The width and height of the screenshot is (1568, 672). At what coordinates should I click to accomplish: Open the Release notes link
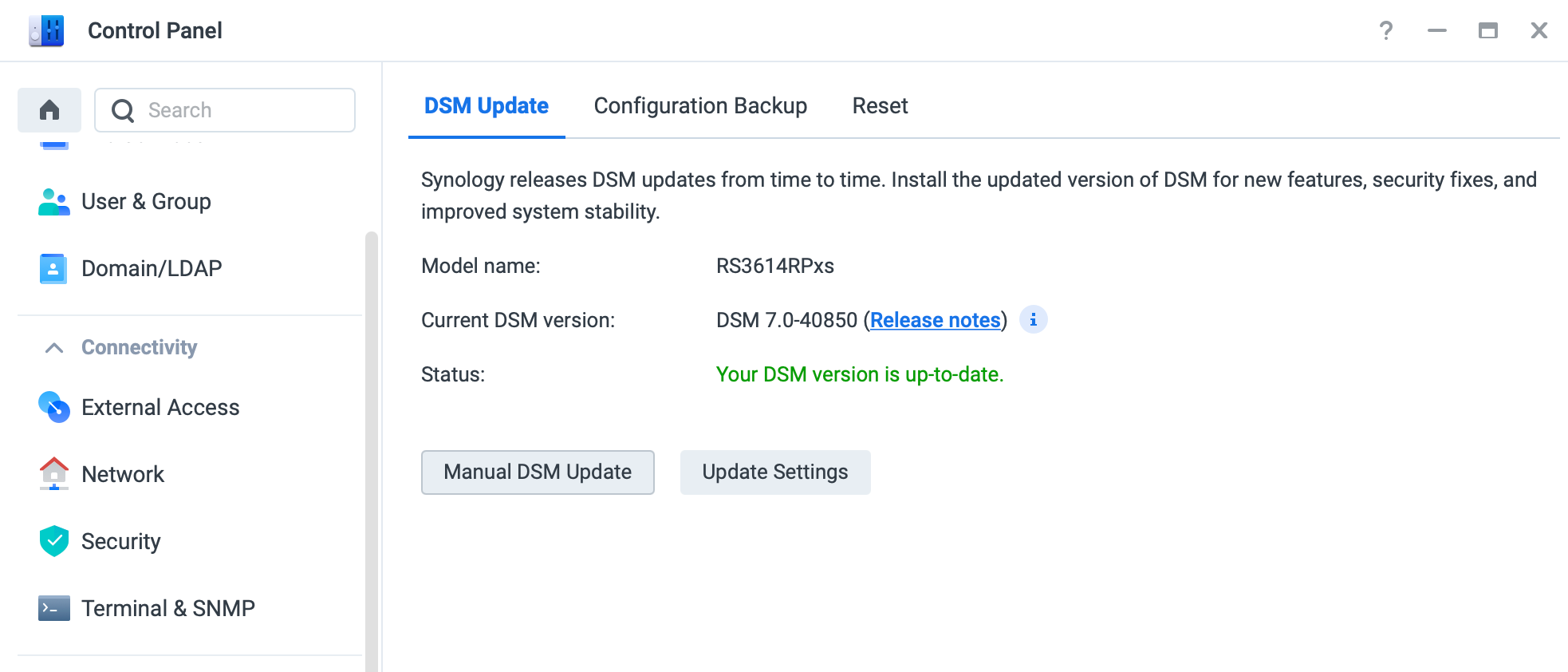pos(935,320)
